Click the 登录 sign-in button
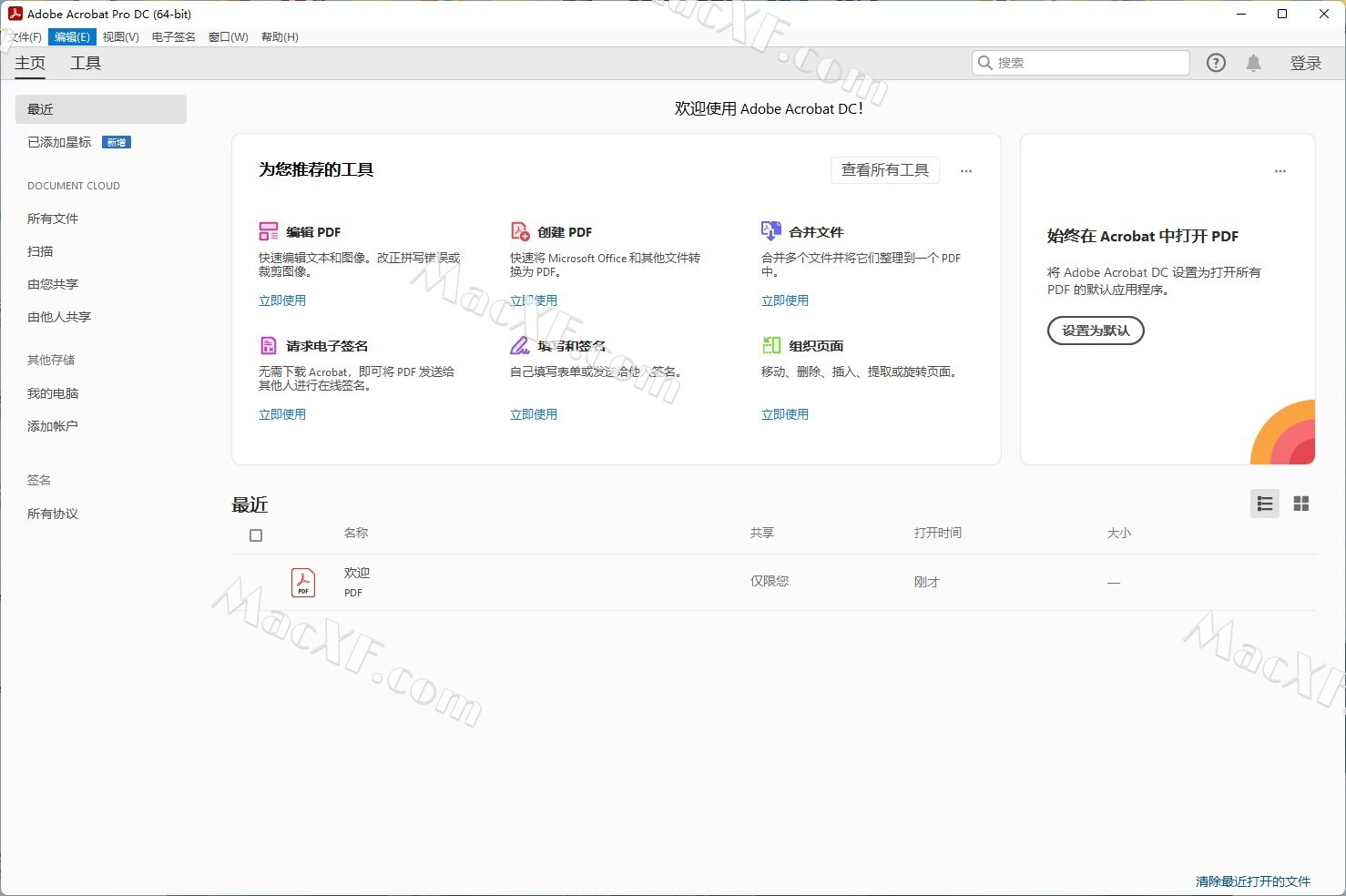 (x=1306, y=63)
